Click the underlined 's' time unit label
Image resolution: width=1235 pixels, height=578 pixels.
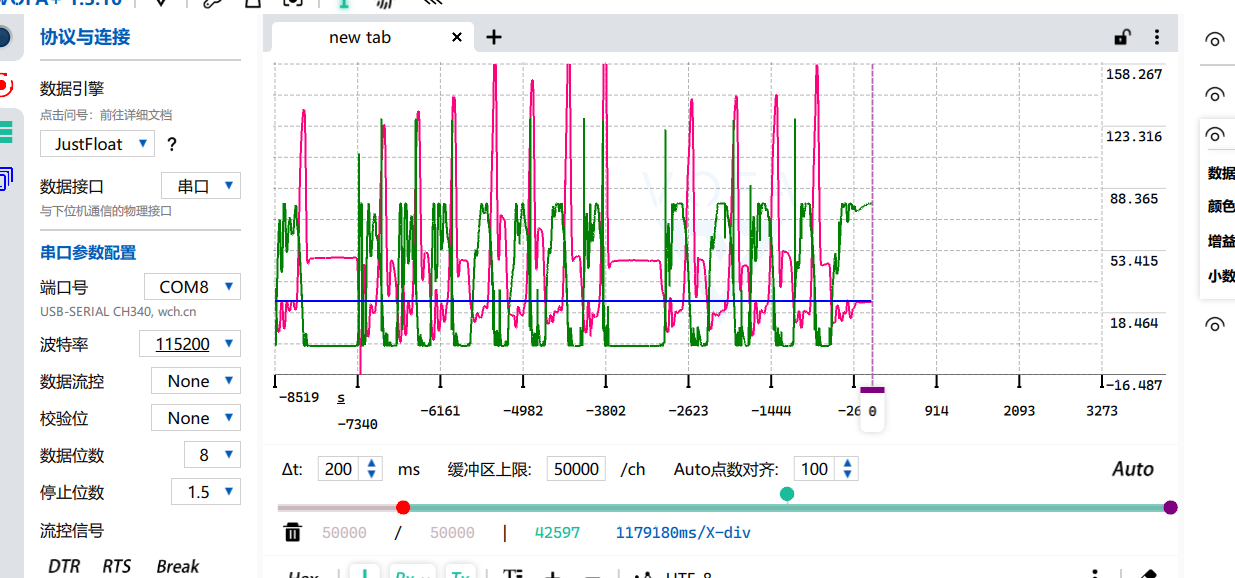(341, 397)
